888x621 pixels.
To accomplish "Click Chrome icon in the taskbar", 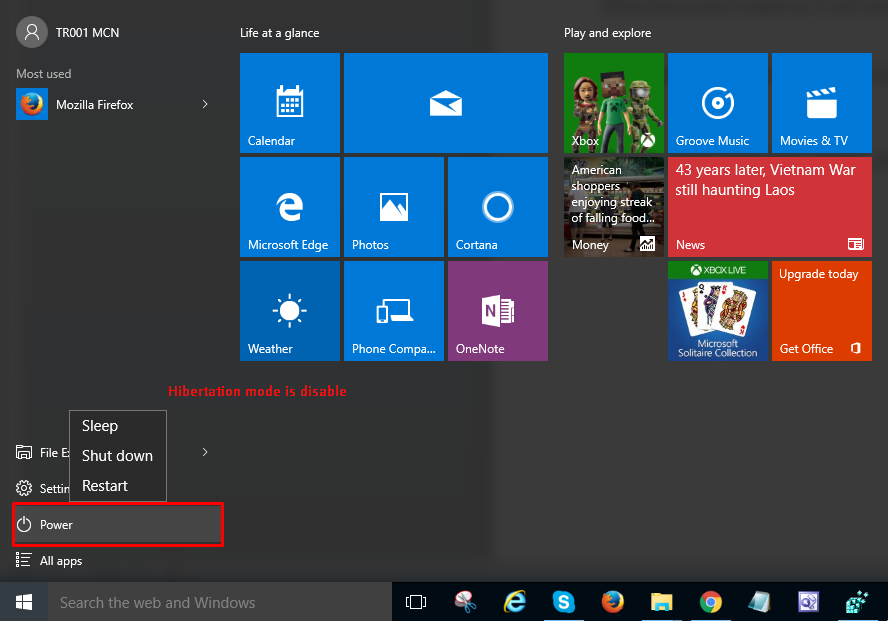I will [711, 602].
